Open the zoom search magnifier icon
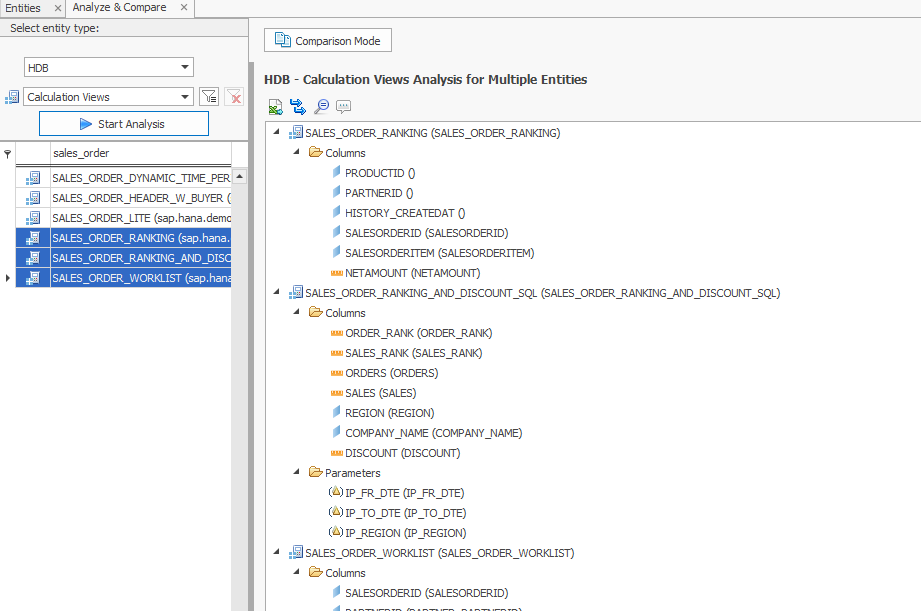 320,106
